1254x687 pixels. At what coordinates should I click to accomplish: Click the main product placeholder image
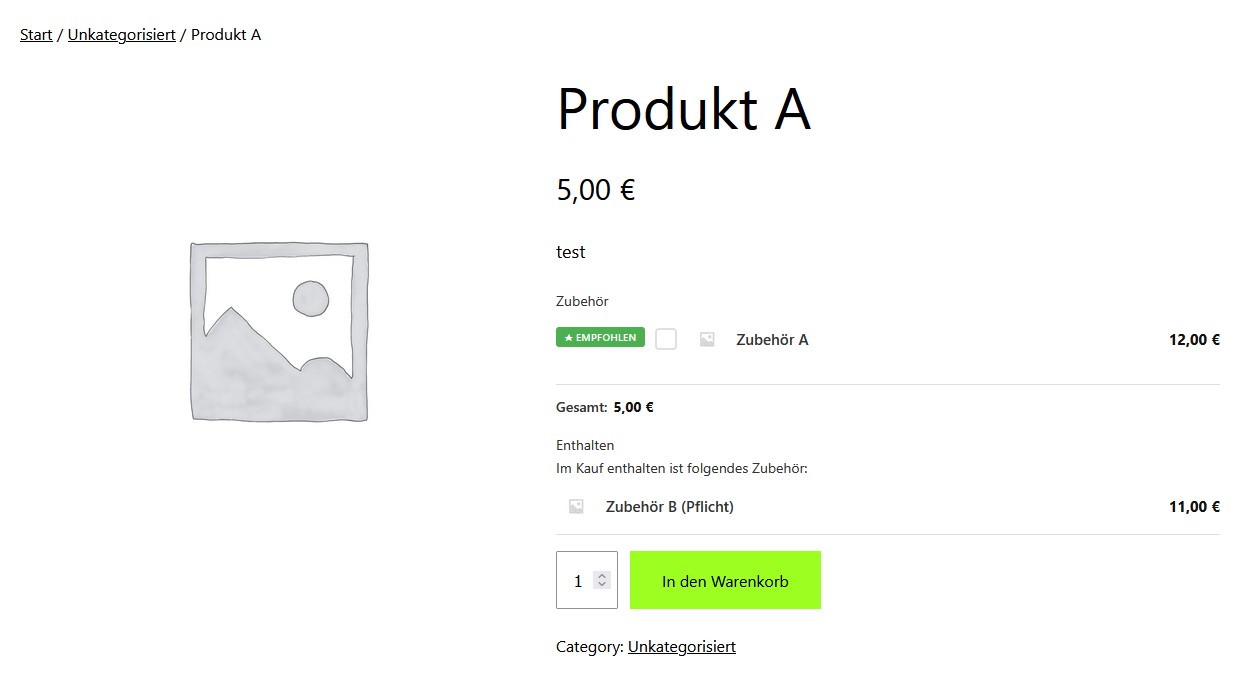[280, 330]
